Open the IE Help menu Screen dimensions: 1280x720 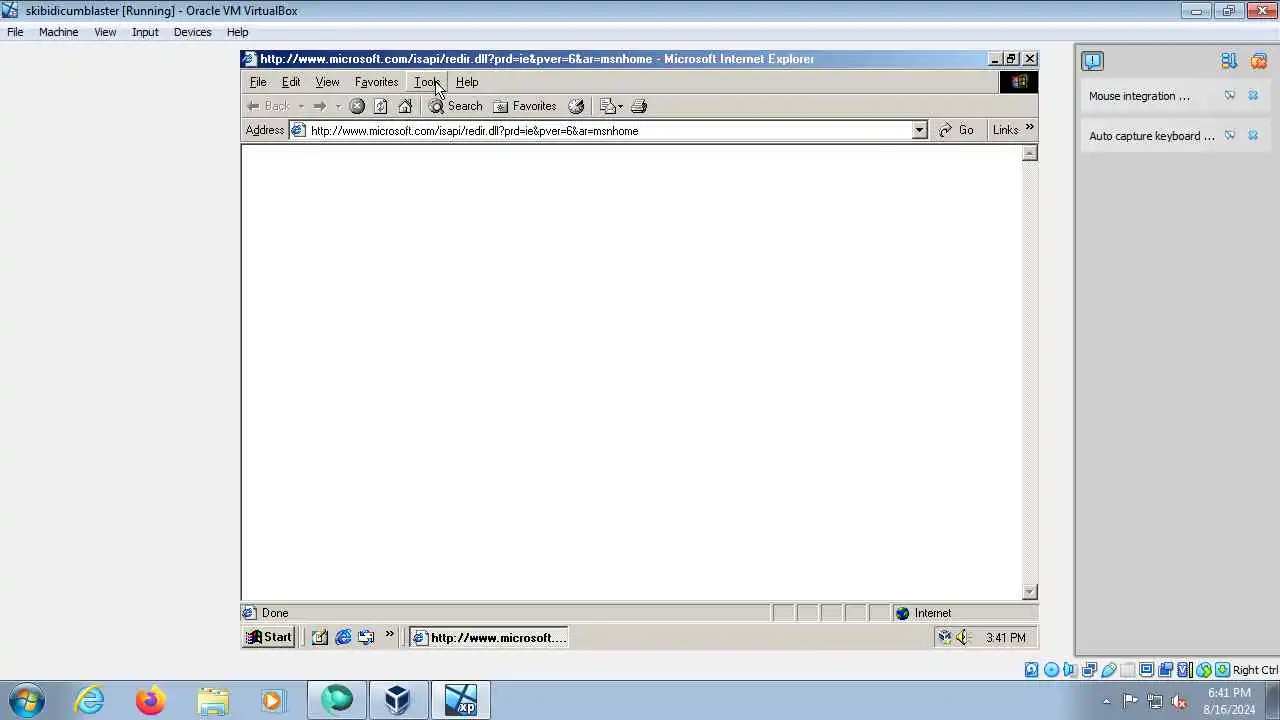pyautogui.click(x=467, y=82)
